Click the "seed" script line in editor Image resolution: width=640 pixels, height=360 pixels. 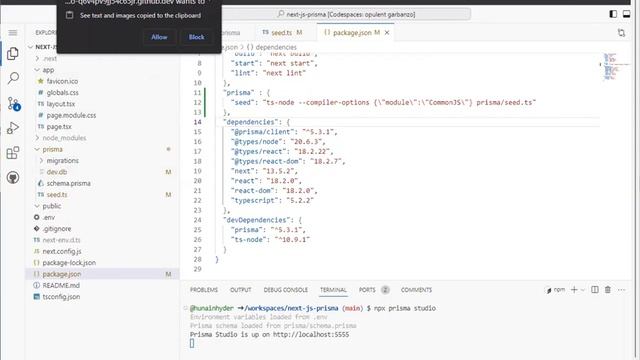[383, 102]
